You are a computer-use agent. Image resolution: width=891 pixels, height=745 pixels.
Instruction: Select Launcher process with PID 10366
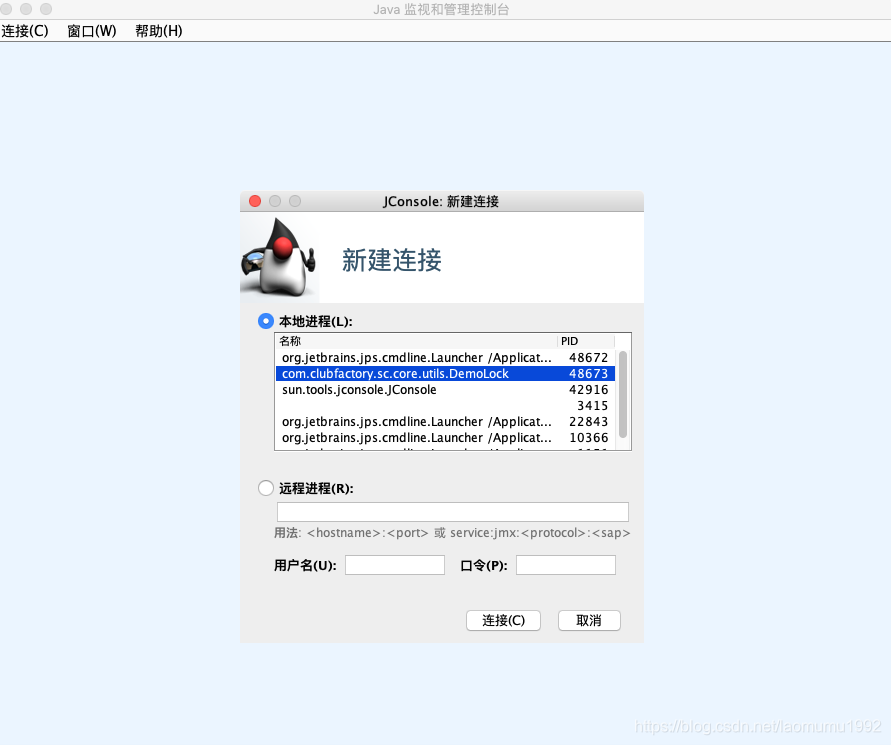pyautogui.click(x=445, y=438)
